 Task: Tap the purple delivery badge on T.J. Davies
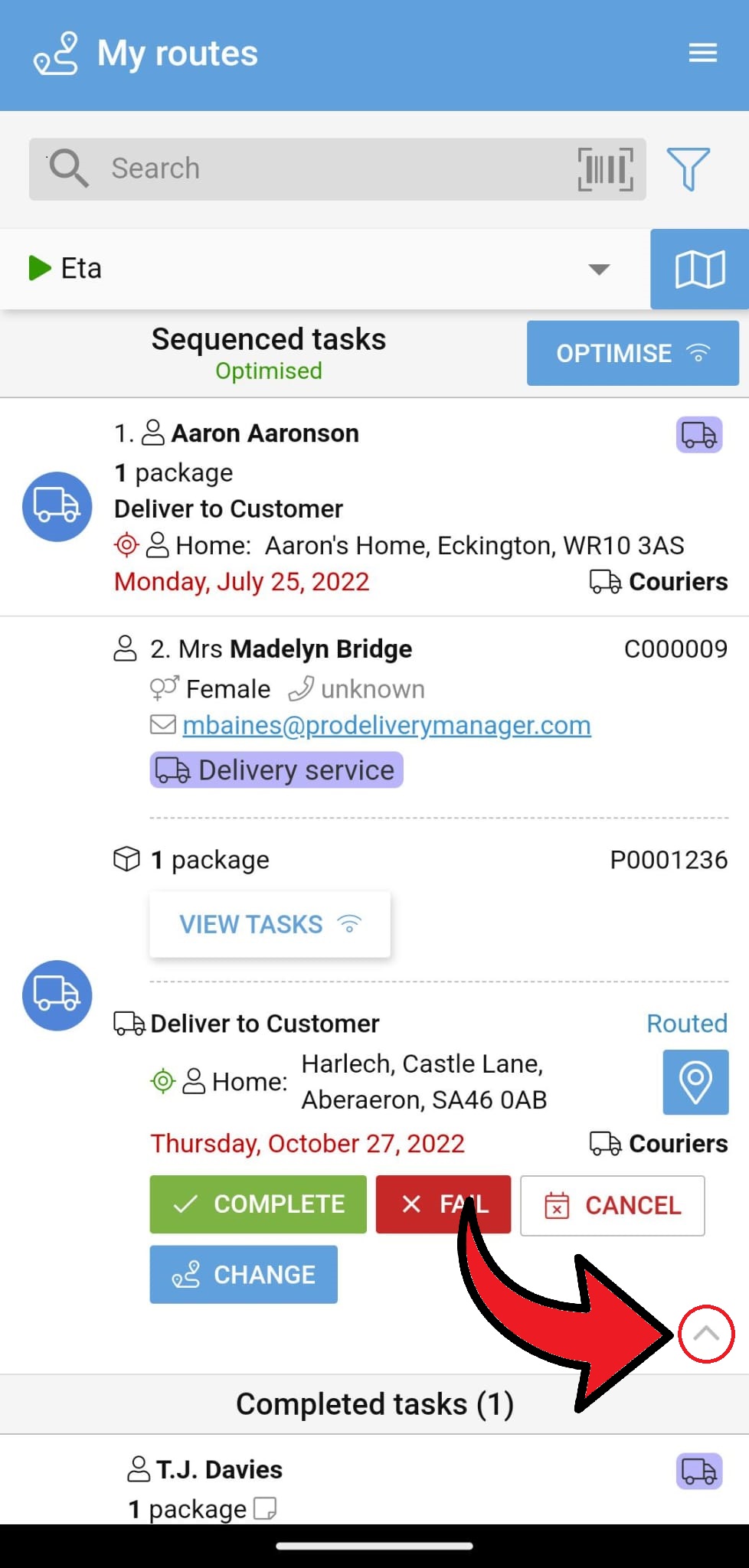pyautogui.click(x=698, y=1471)
